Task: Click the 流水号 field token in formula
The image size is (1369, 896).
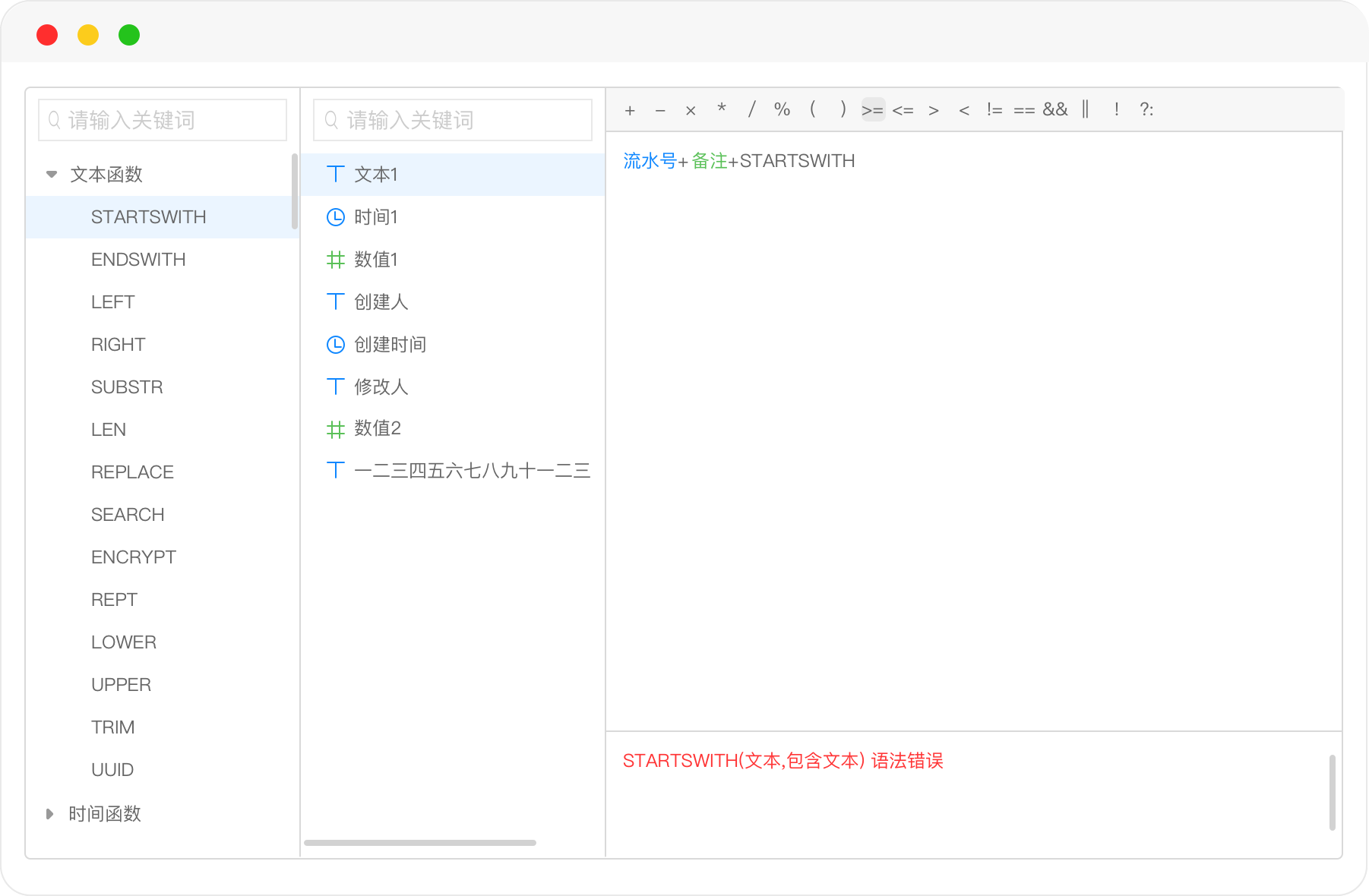Action: click(649, 161)
